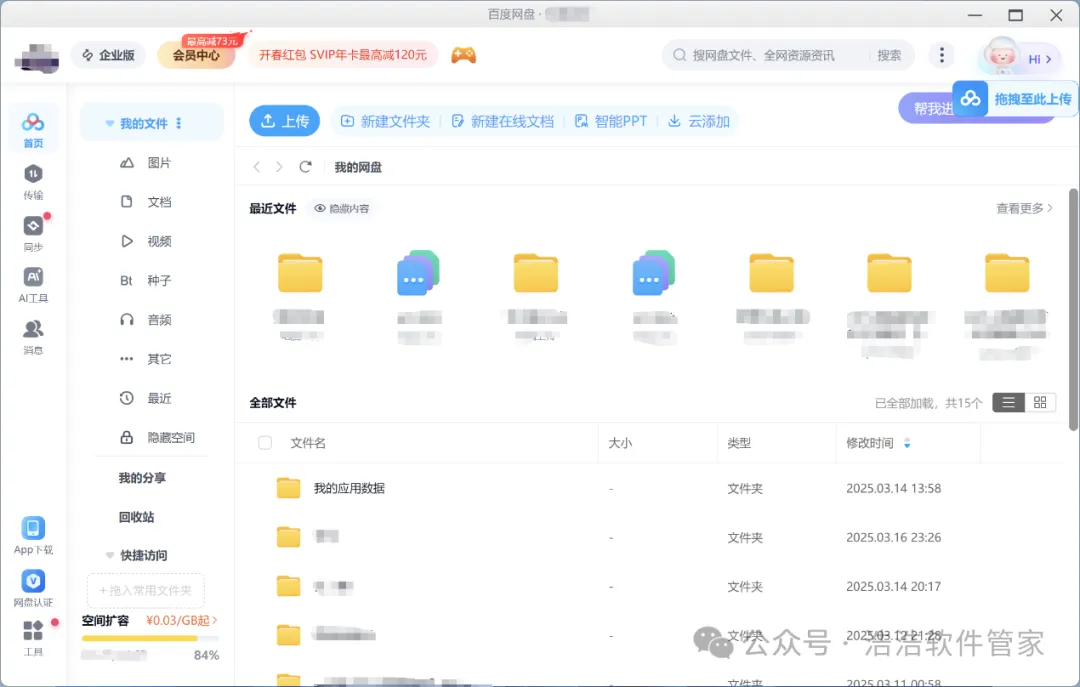
Task: Go forward with the right arrow
Action: (x=279, y=167)
